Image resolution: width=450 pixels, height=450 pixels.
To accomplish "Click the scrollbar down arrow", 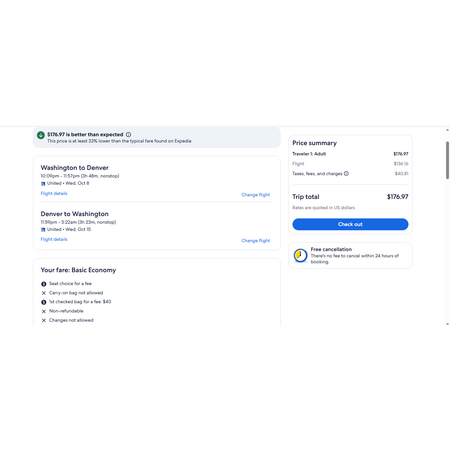I will pos(447,324).
